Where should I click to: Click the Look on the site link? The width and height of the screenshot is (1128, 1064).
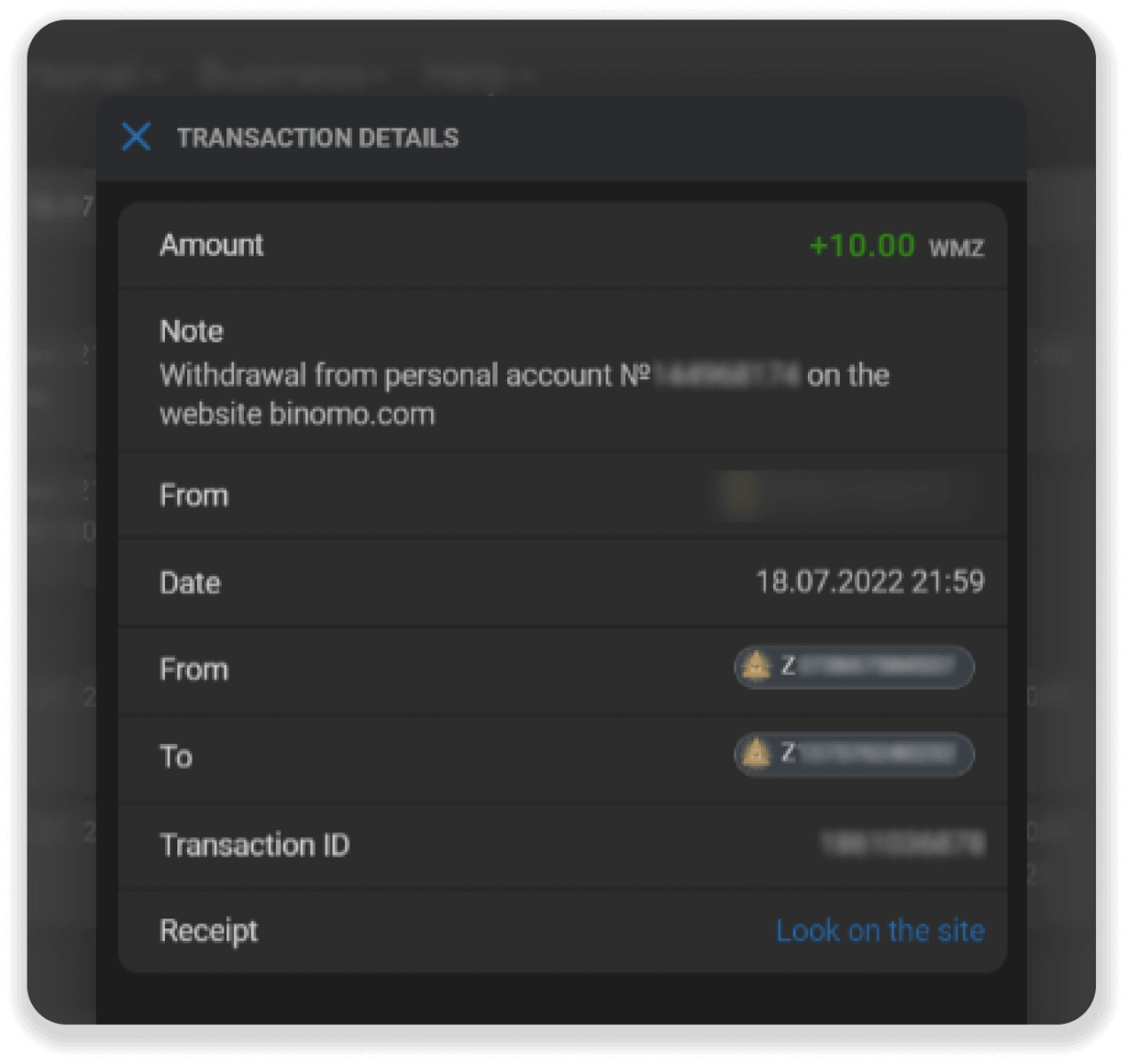[x=880, y=930]
